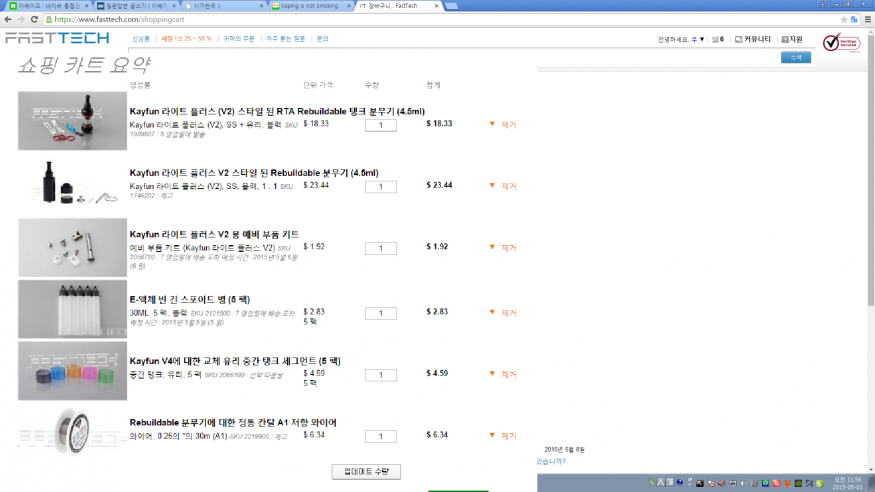Click quantity field for $23.44 Kayfun V2
Image resolution: width=875 pixels, height=492 pixels.
[381, 186]
